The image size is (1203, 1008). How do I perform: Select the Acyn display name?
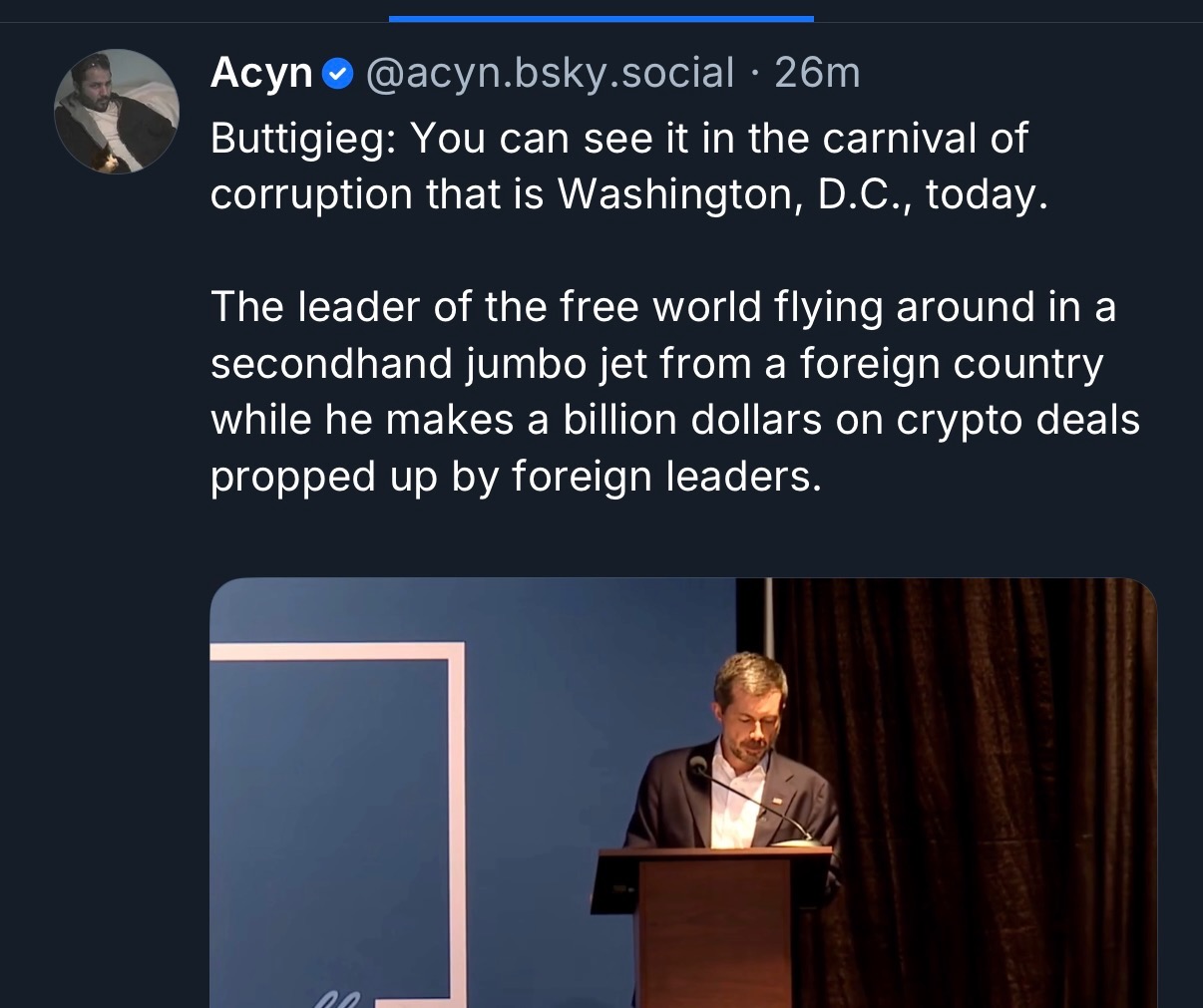tap(262, 73)
